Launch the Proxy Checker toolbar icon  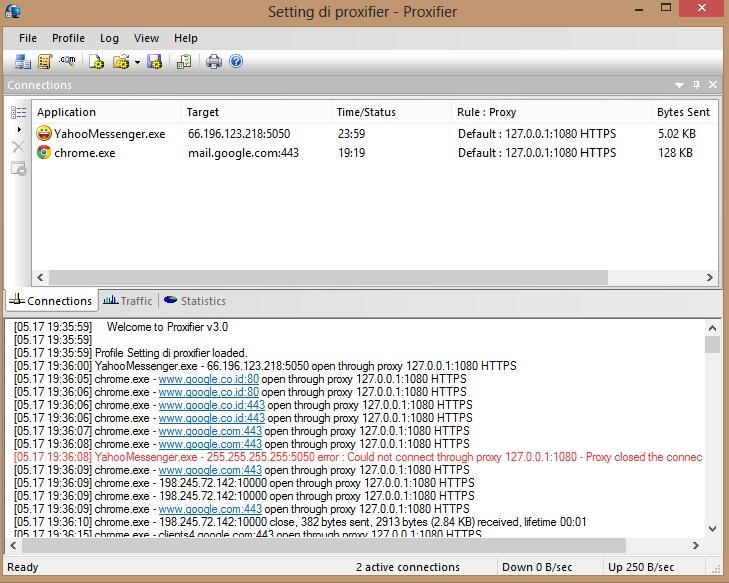click(184, 62)
